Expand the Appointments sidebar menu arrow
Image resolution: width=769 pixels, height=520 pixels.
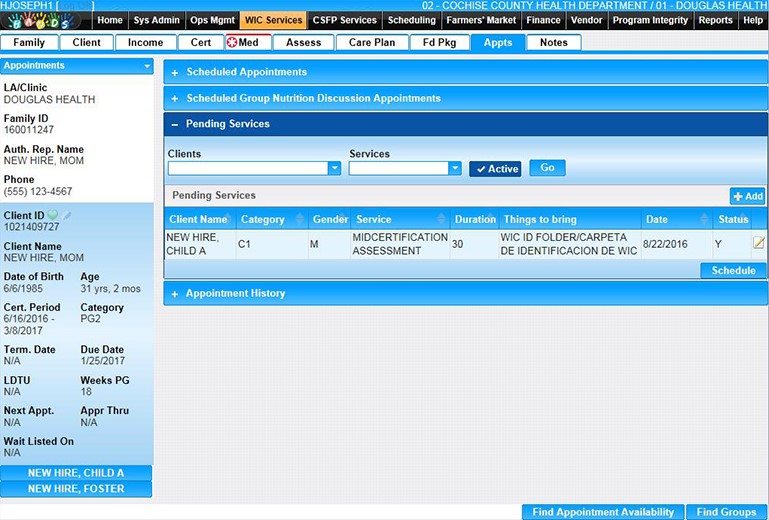click(147, 66)
